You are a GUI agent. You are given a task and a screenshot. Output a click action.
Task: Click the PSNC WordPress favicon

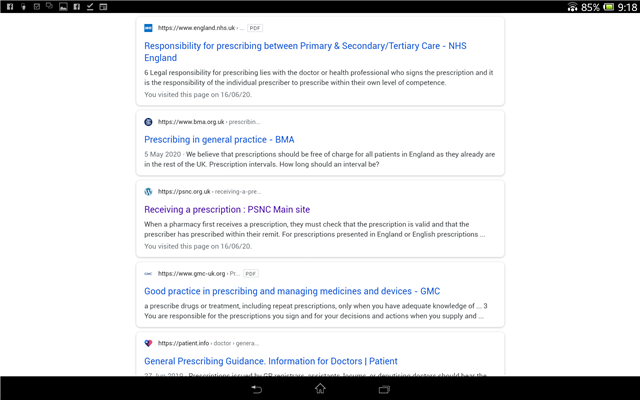coord(148,191)
